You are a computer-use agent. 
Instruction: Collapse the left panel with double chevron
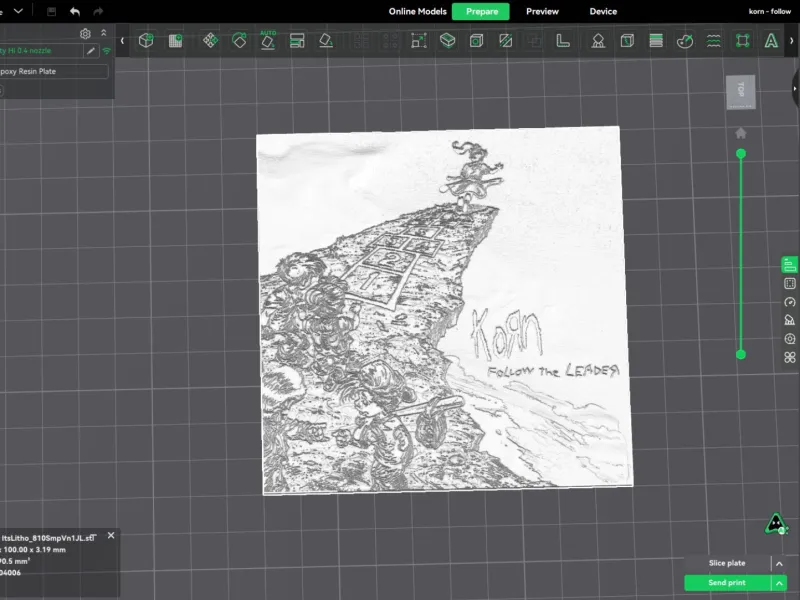[104, 33]
